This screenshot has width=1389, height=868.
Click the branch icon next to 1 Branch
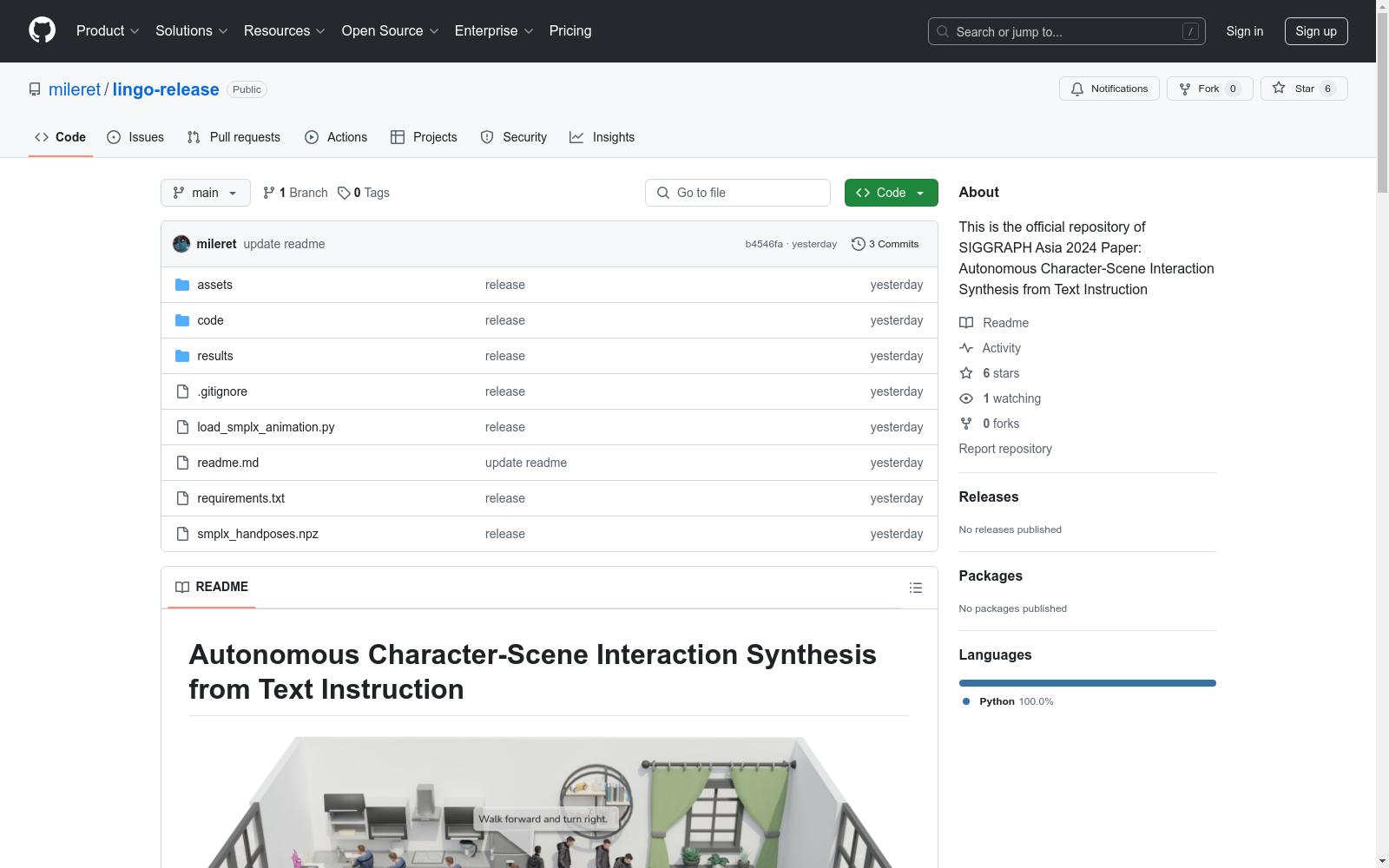[x=269, y=193]
